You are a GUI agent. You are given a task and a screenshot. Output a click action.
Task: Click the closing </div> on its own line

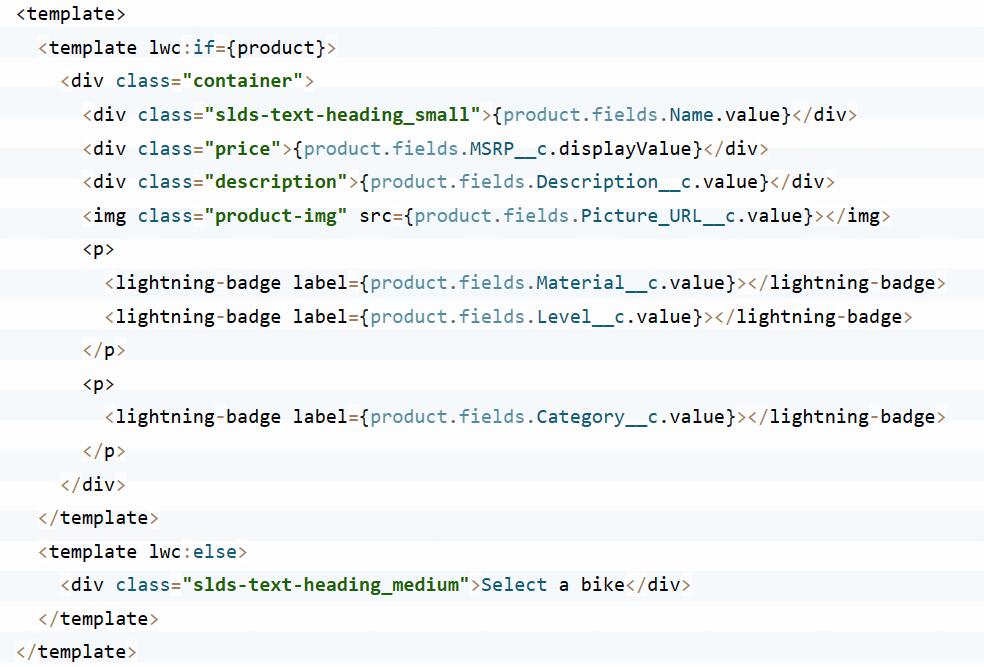93,485
